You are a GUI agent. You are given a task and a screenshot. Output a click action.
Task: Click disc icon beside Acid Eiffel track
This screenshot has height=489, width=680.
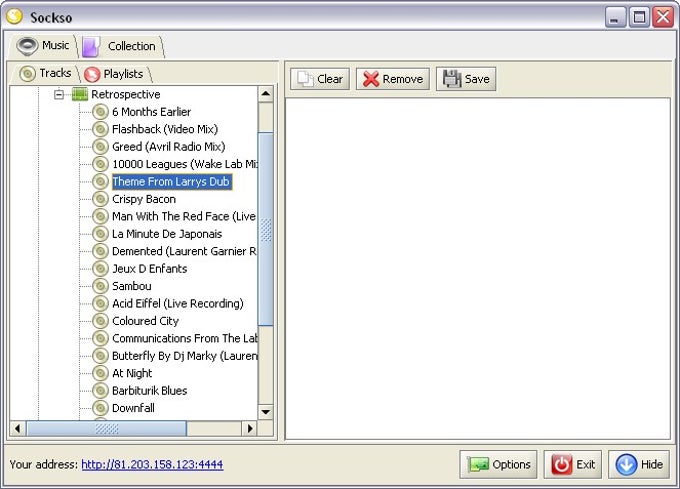pyautogui.click(x=100, y=303)
